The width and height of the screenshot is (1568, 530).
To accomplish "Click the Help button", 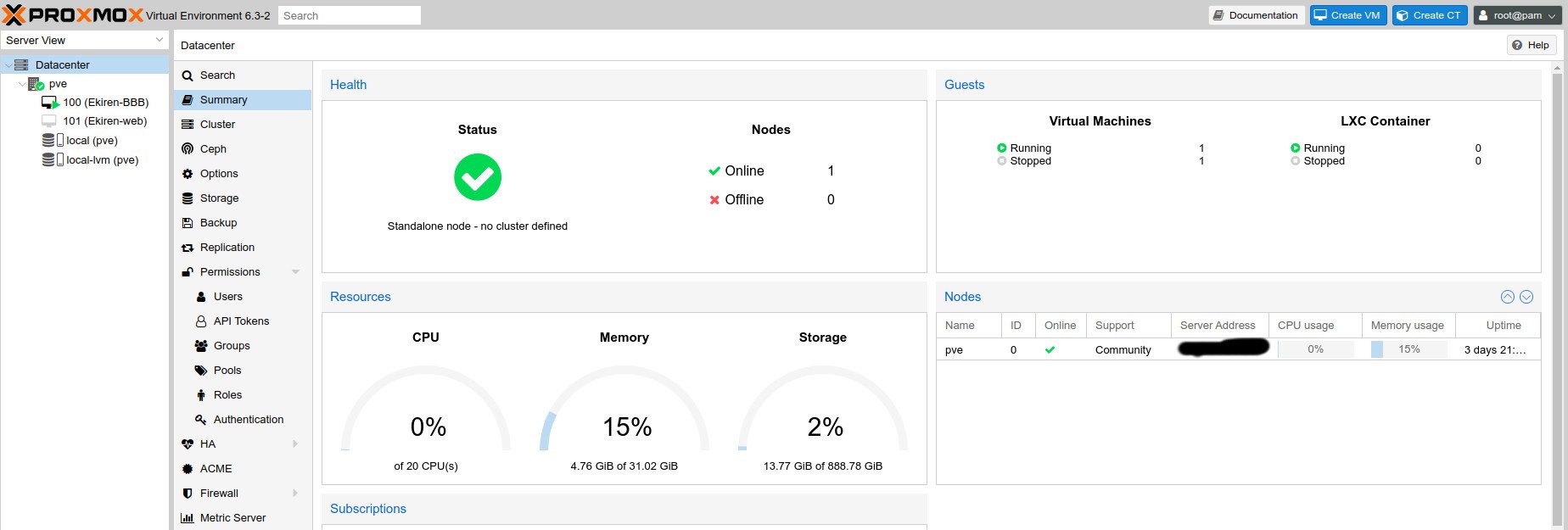I will click(1531, 45).
